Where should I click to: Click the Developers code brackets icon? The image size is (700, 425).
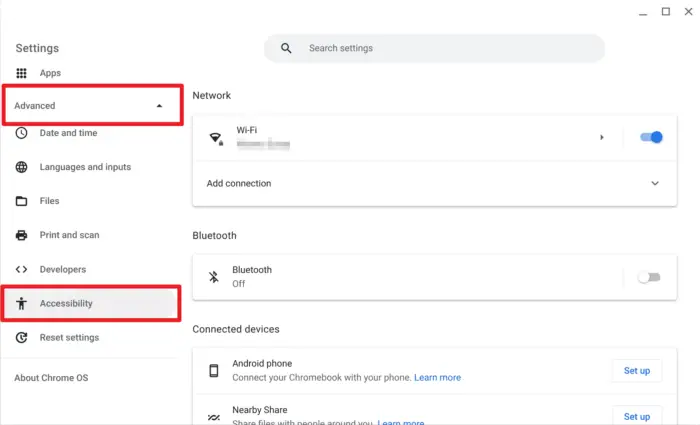(21, 269)
